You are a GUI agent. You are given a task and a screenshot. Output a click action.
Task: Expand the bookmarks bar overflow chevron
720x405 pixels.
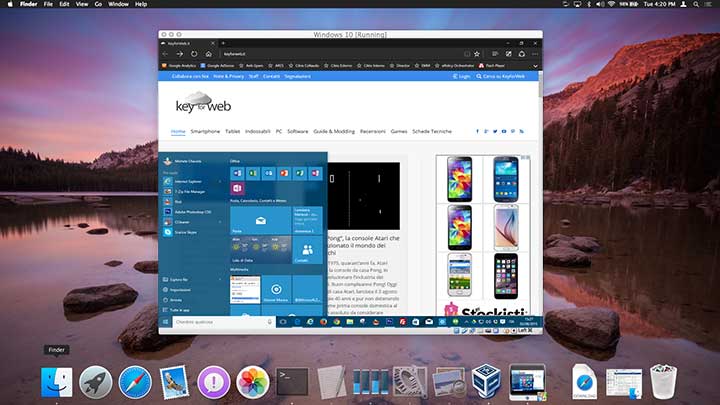tap(535, 66)
